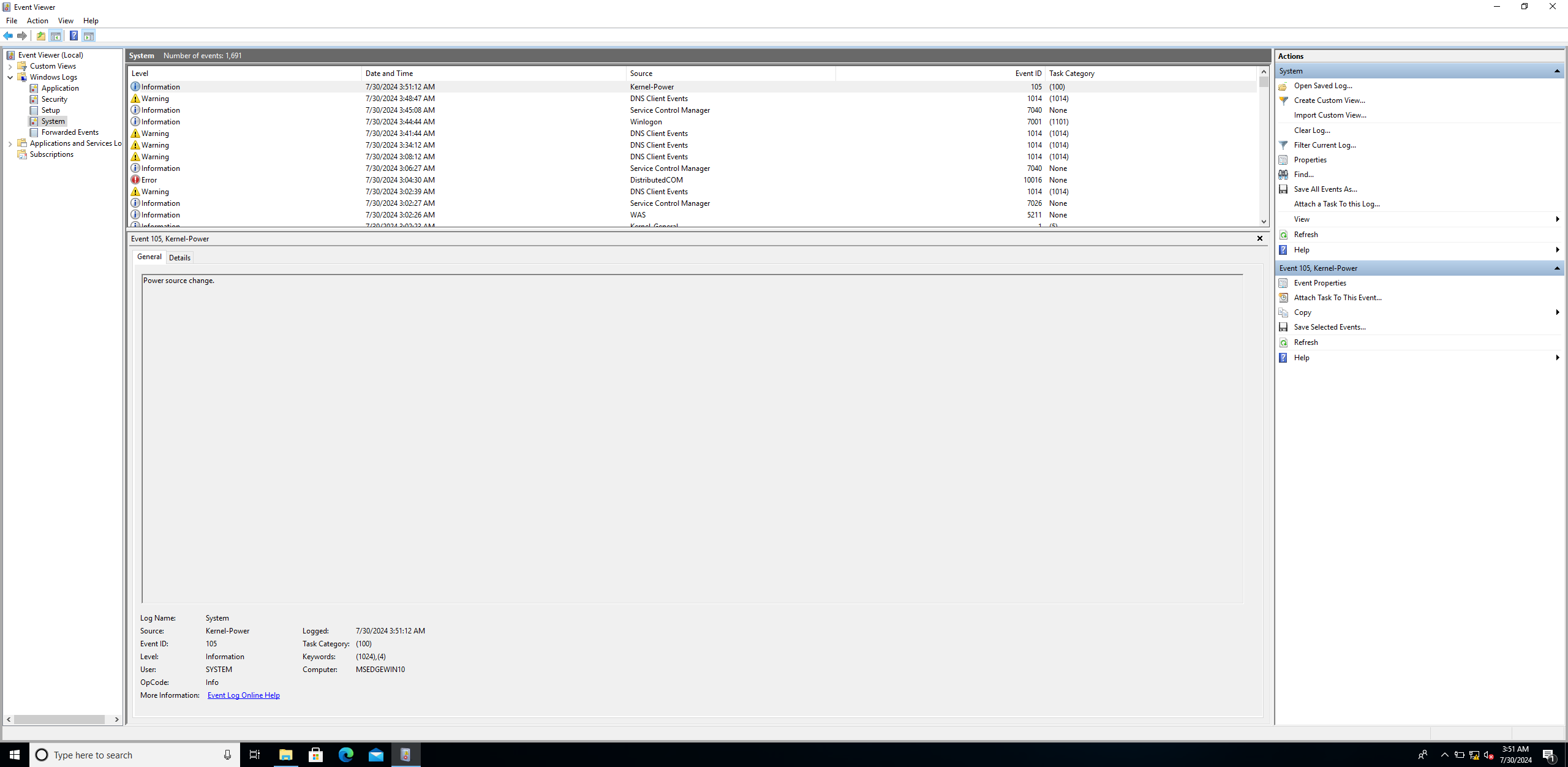Click the Save All Events As icon
The image size is (1568, 767).
pyautogui.click(x=1283, y=189)
